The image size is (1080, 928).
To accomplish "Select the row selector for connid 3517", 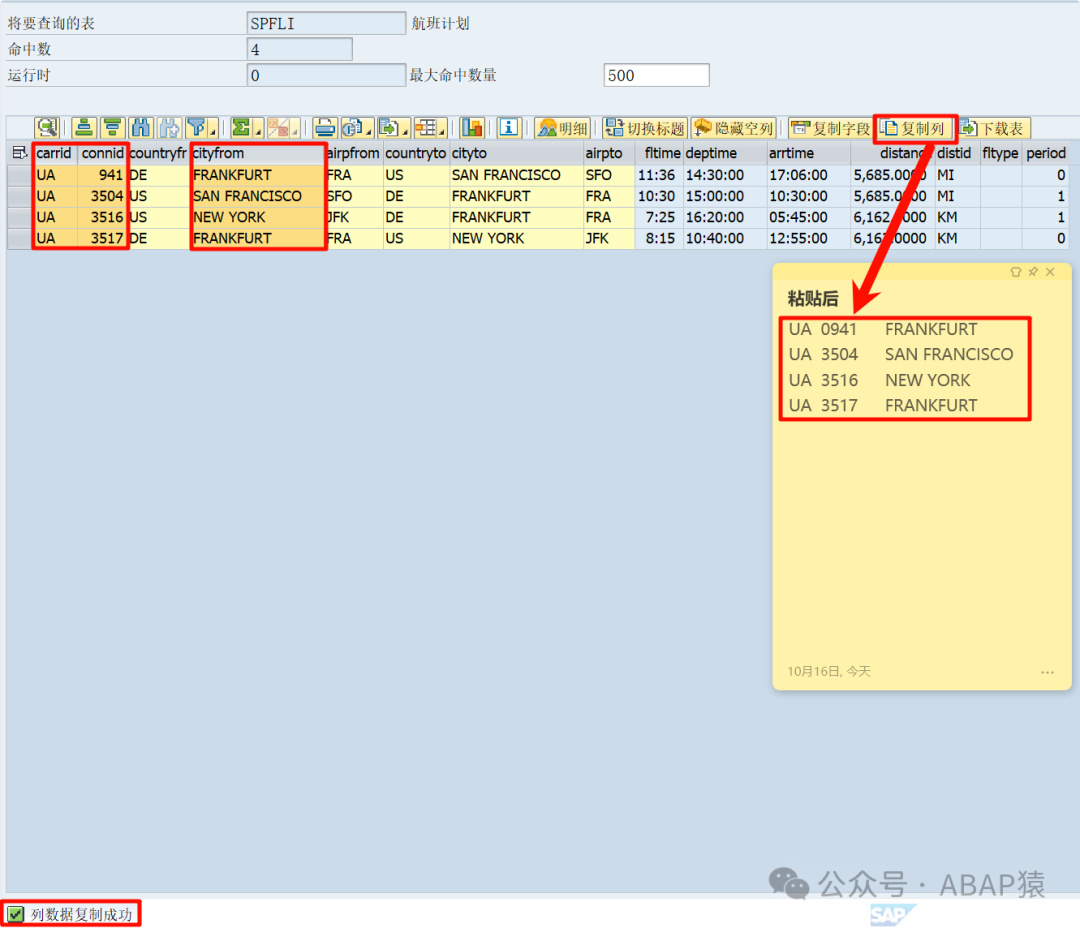I will pos(19,238).
